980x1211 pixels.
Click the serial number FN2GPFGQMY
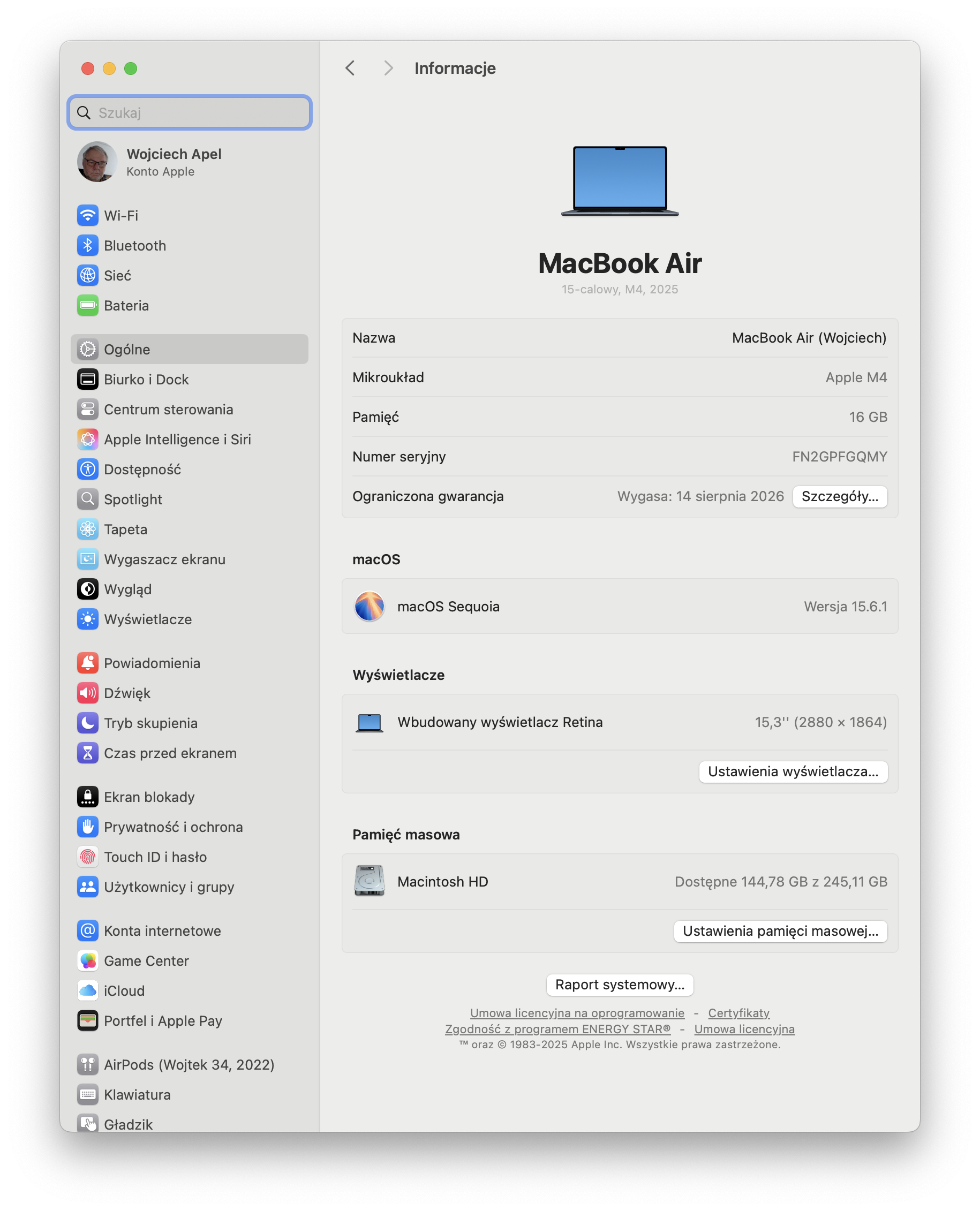point(840,457)
